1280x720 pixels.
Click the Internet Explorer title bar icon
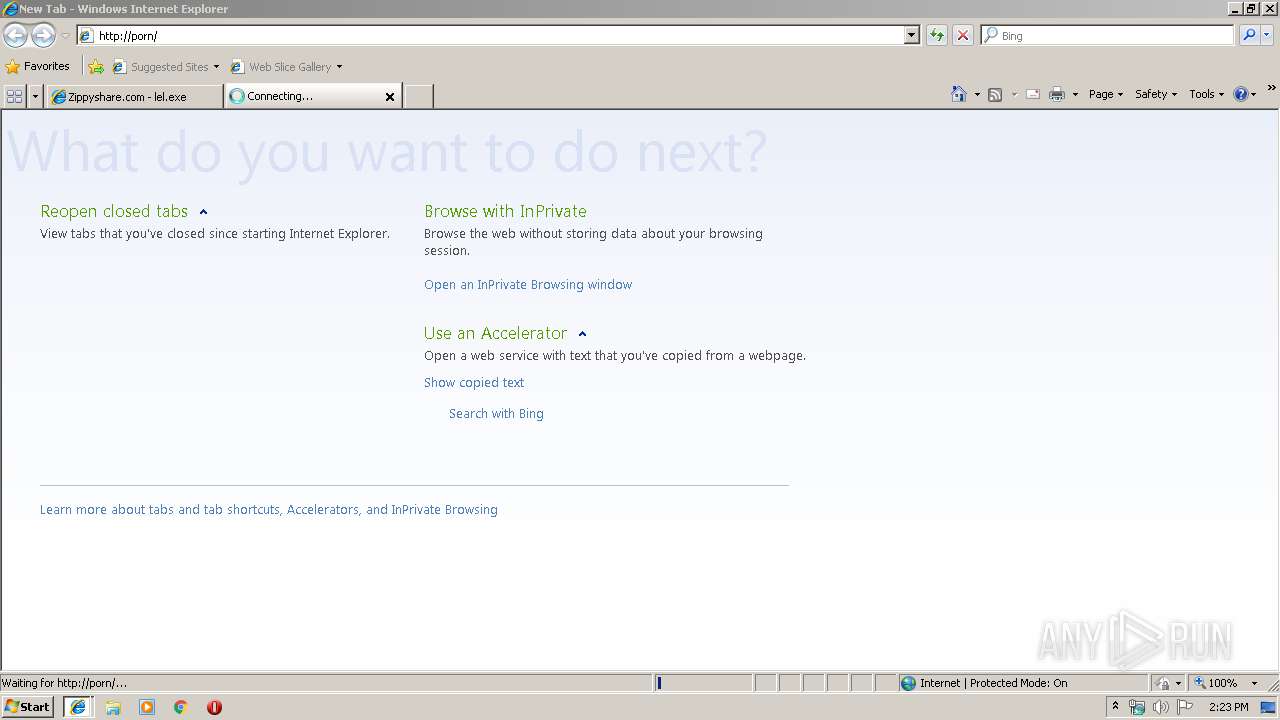(x=10, y=9)
